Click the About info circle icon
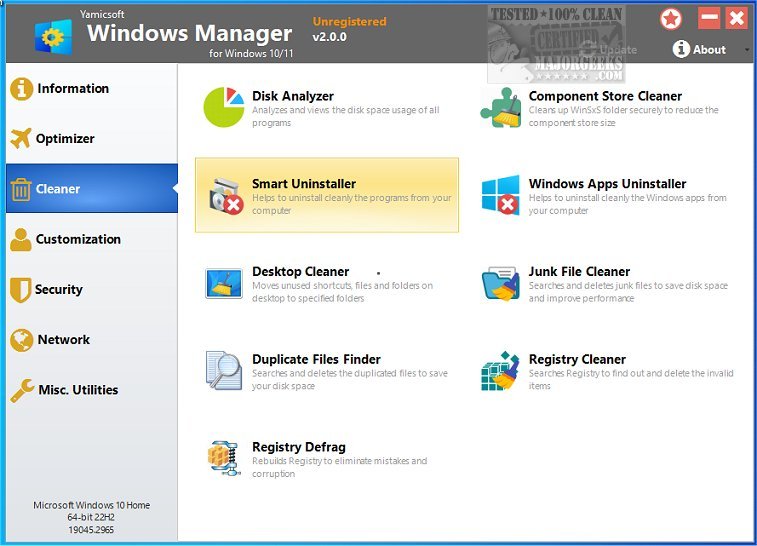 [681, 49]
